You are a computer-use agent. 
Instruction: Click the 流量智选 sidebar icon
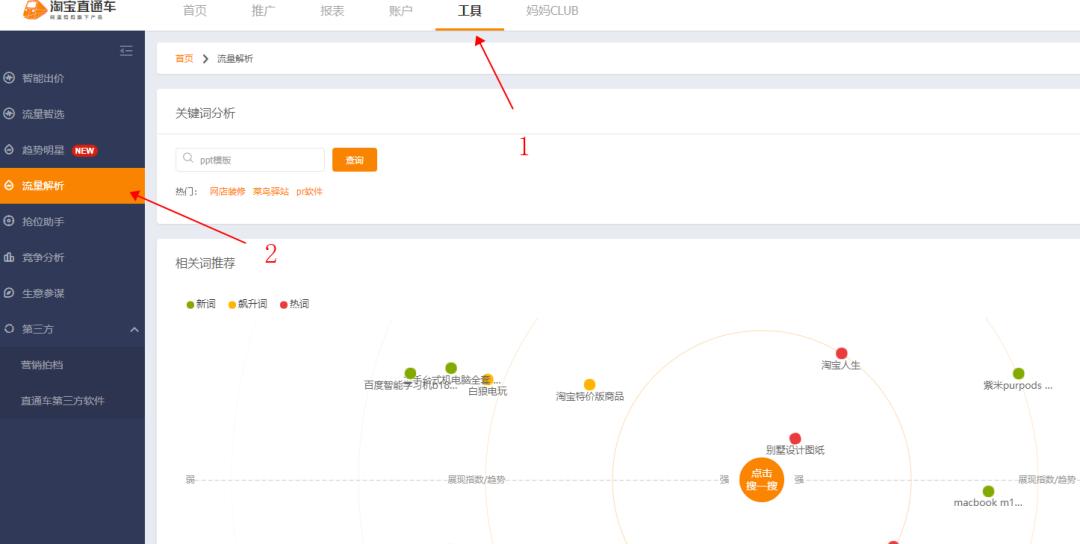(x=9, y=114)
